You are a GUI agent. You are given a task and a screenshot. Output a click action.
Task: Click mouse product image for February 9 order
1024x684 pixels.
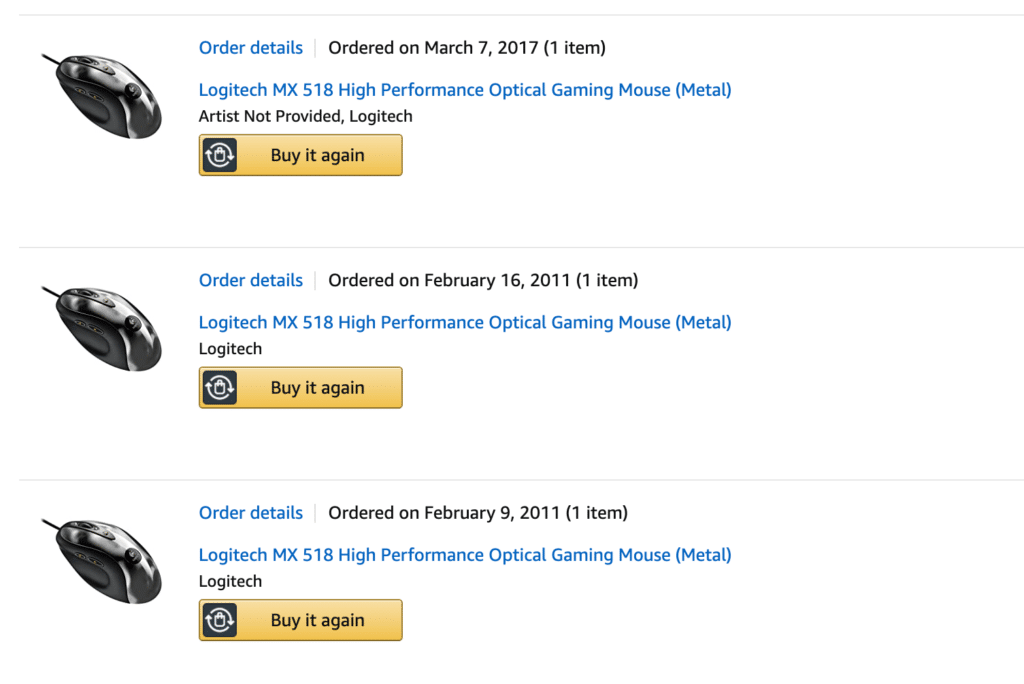tap(102, 561)
